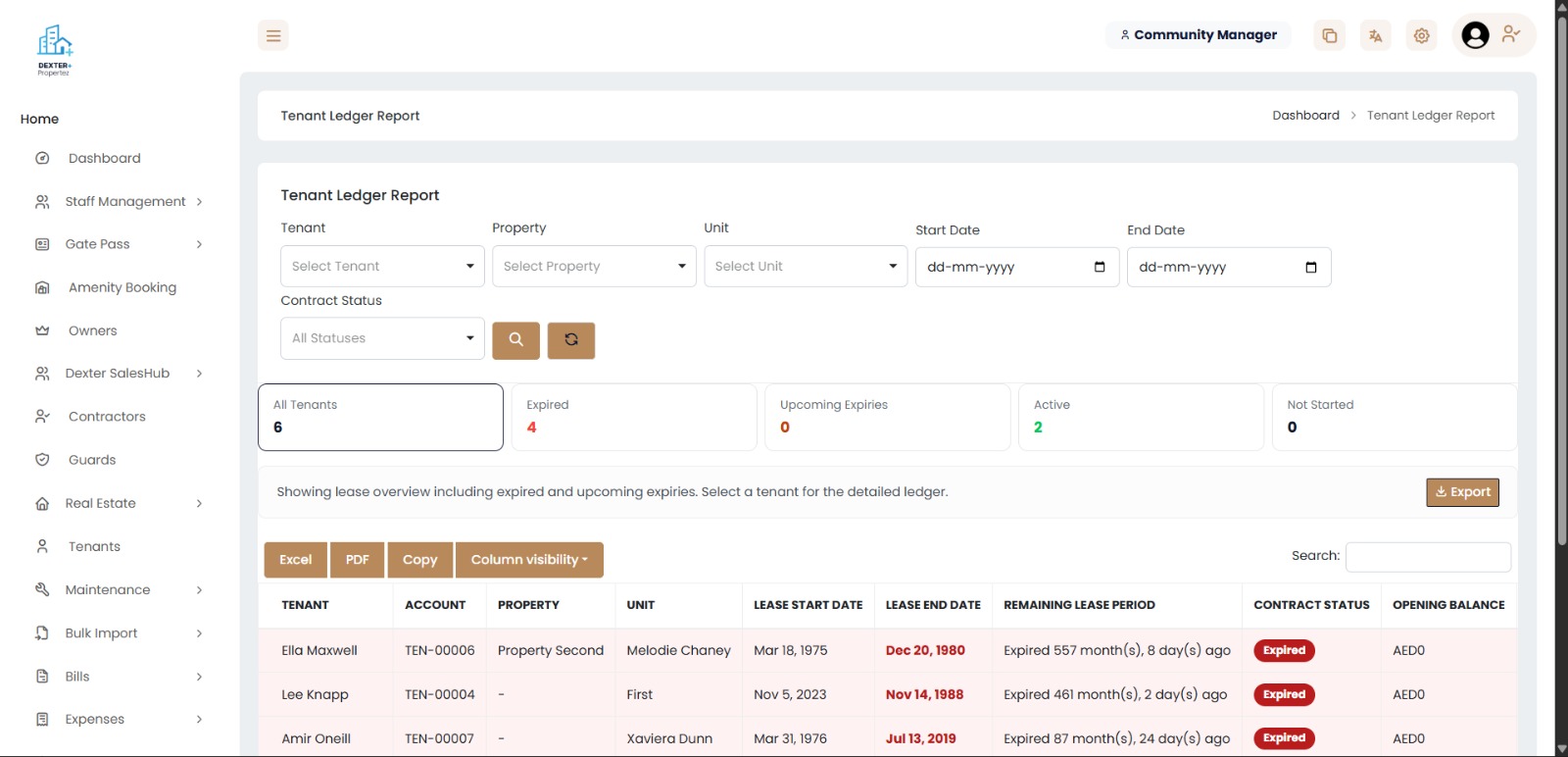Click the Community Manager role badge
The height and width of the screenshot is (757, 1568).
tap(1199, 35)
